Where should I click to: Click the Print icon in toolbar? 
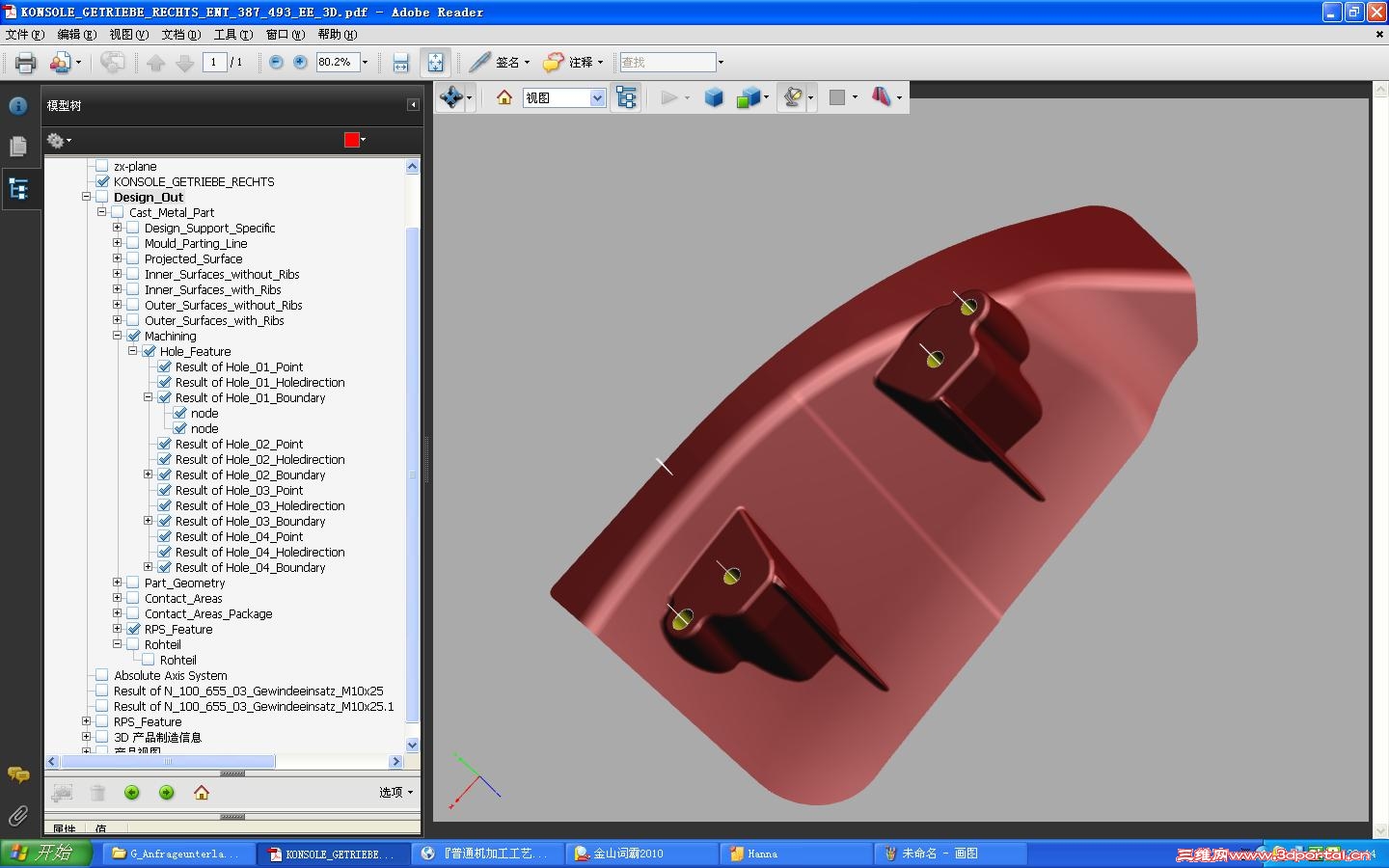point(25,63)
